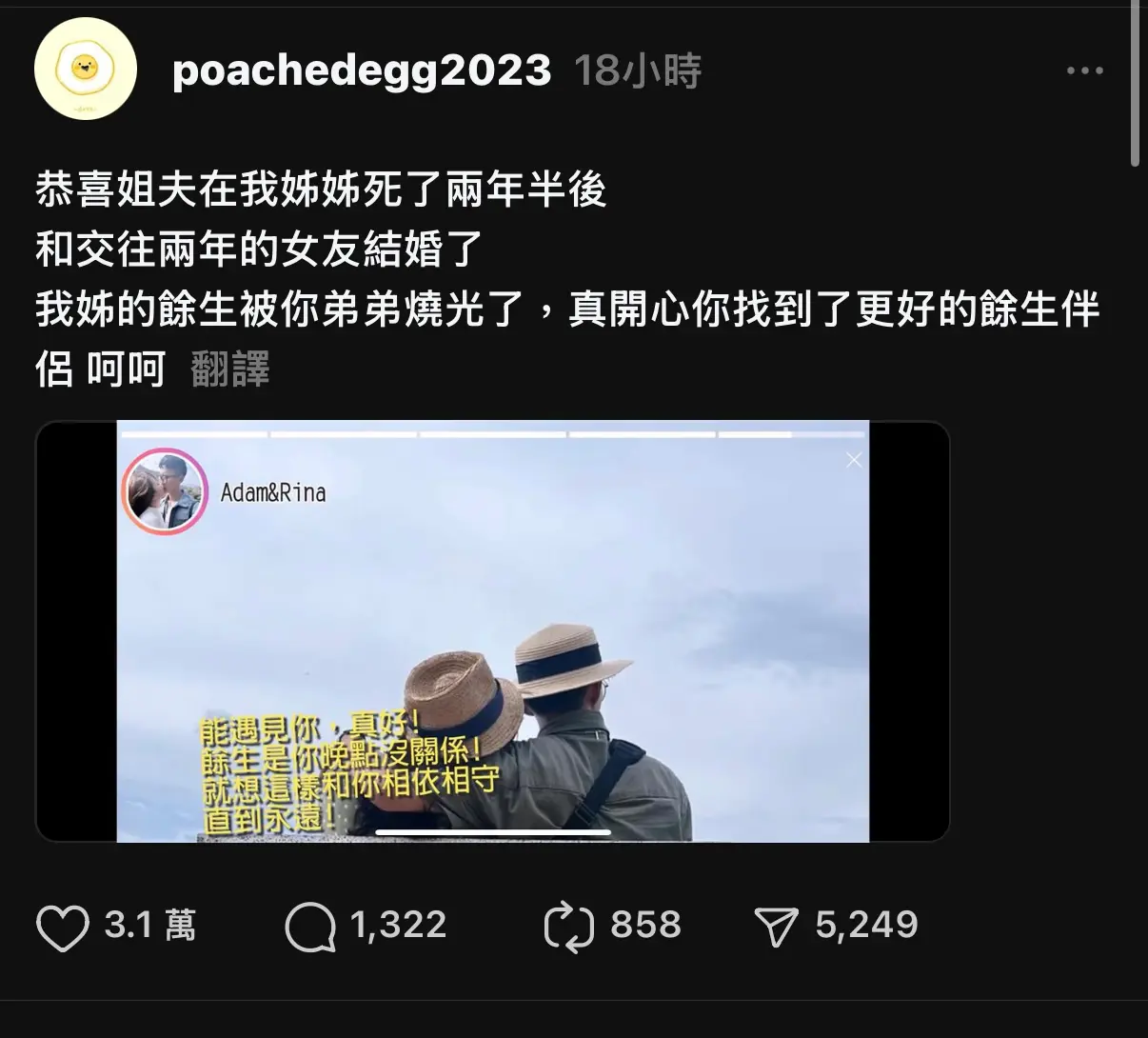The height and width of the screenshot is (1038, 1148).
Task: Close the embedded story with the X
Action: click(854, 460)
